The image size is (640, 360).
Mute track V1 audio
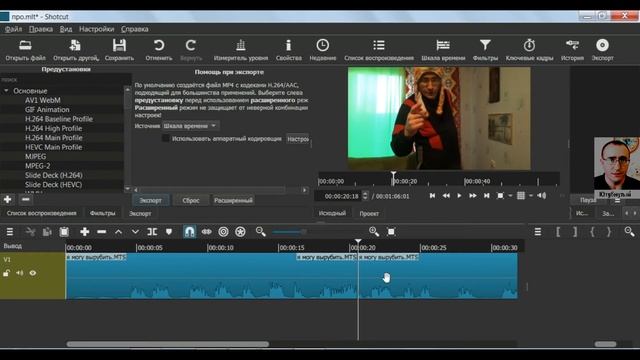[20, 273]
